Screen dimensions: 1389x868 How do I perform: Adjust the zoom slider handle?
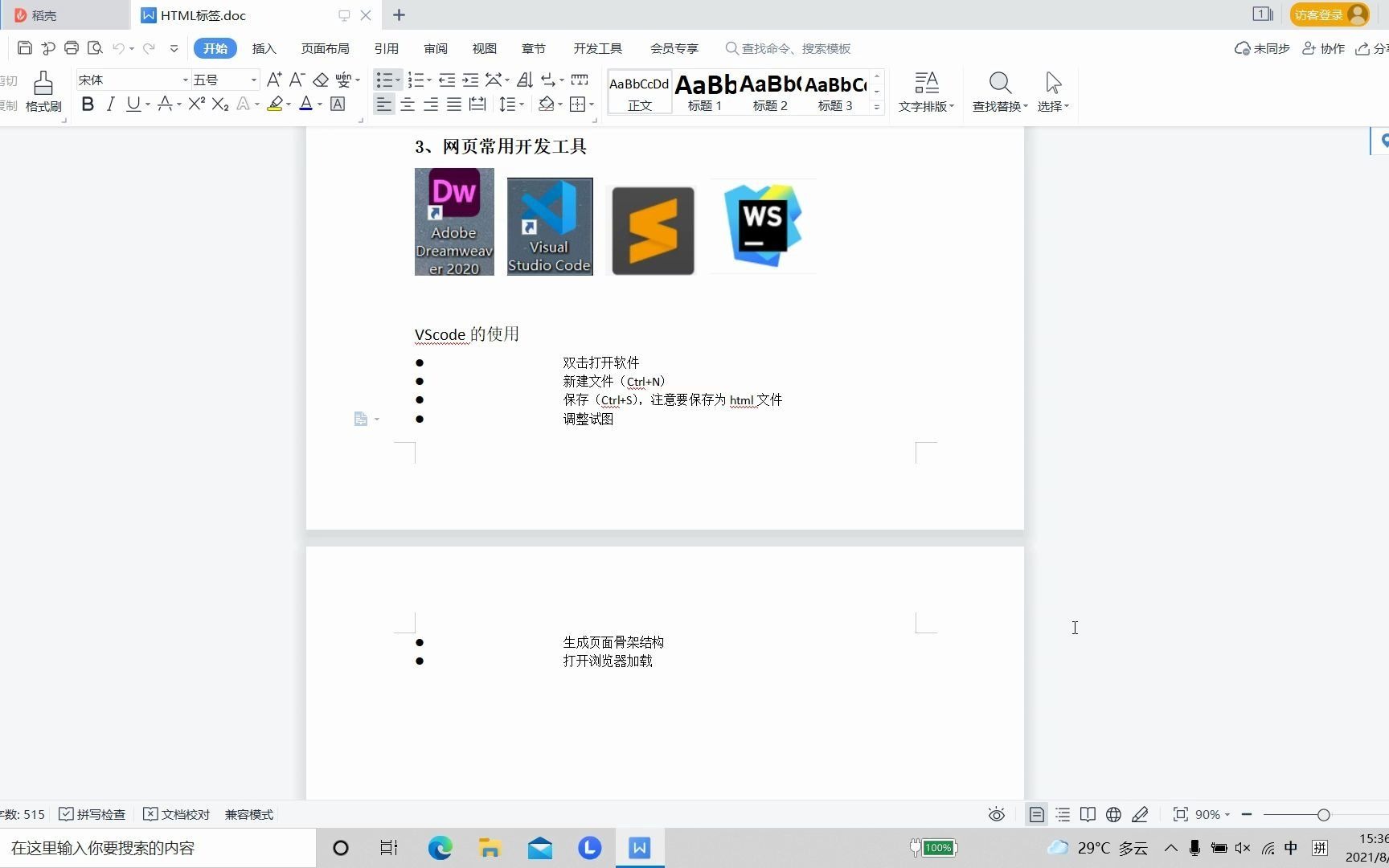(x=1323, y=814)
